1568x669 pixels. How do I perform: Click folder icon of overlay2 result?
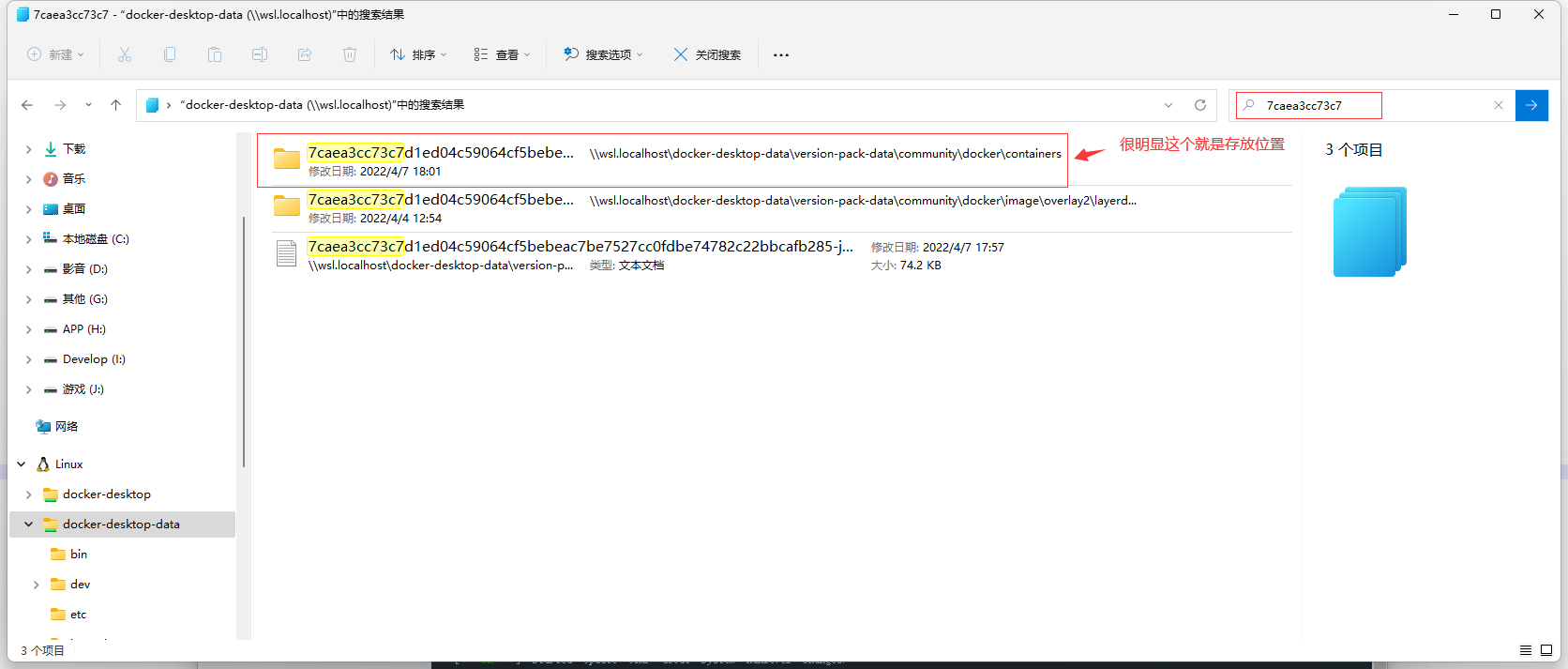[x=287, y=205]
